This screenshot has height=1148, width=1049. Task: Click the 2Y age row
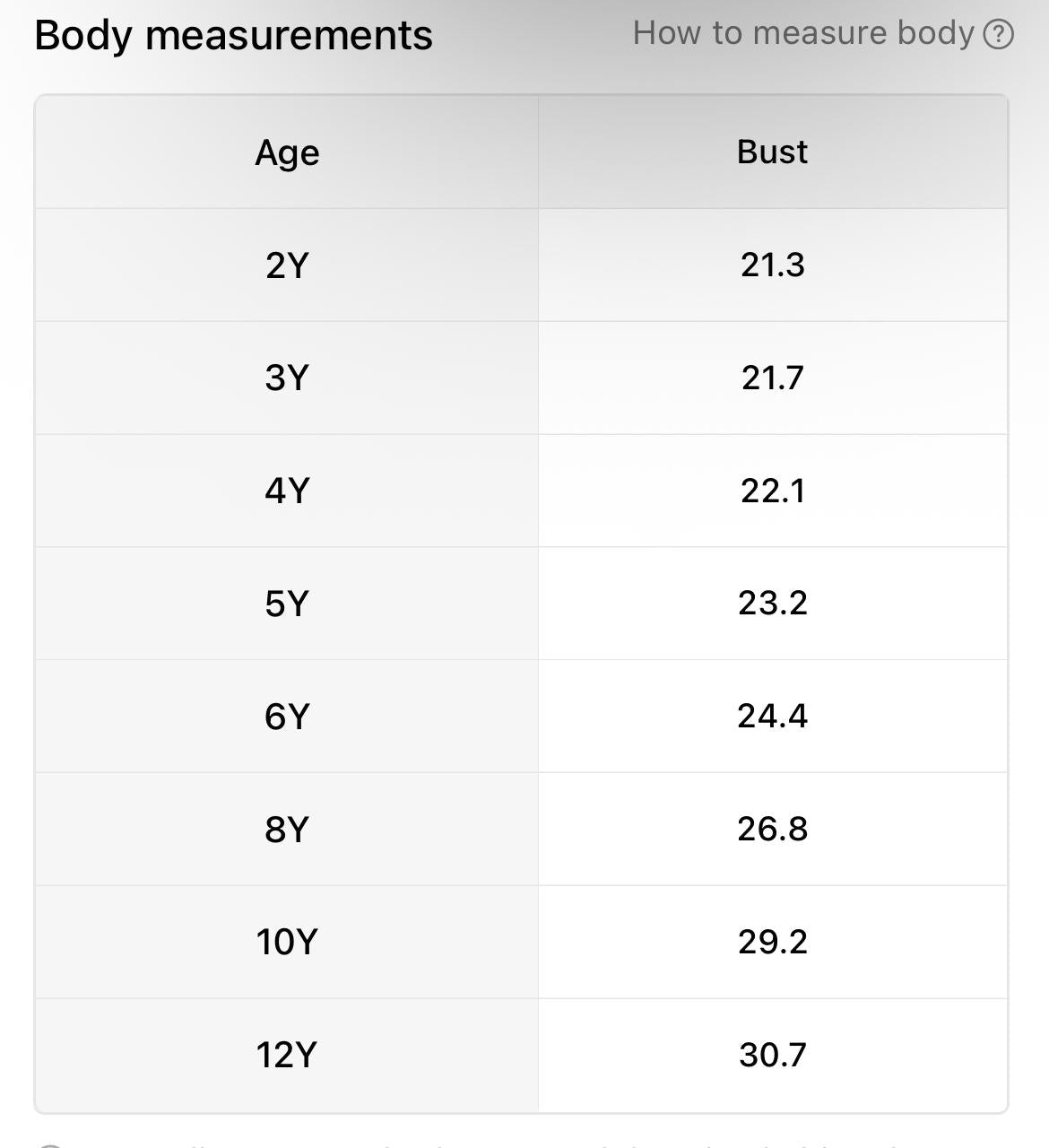(287, 265)
